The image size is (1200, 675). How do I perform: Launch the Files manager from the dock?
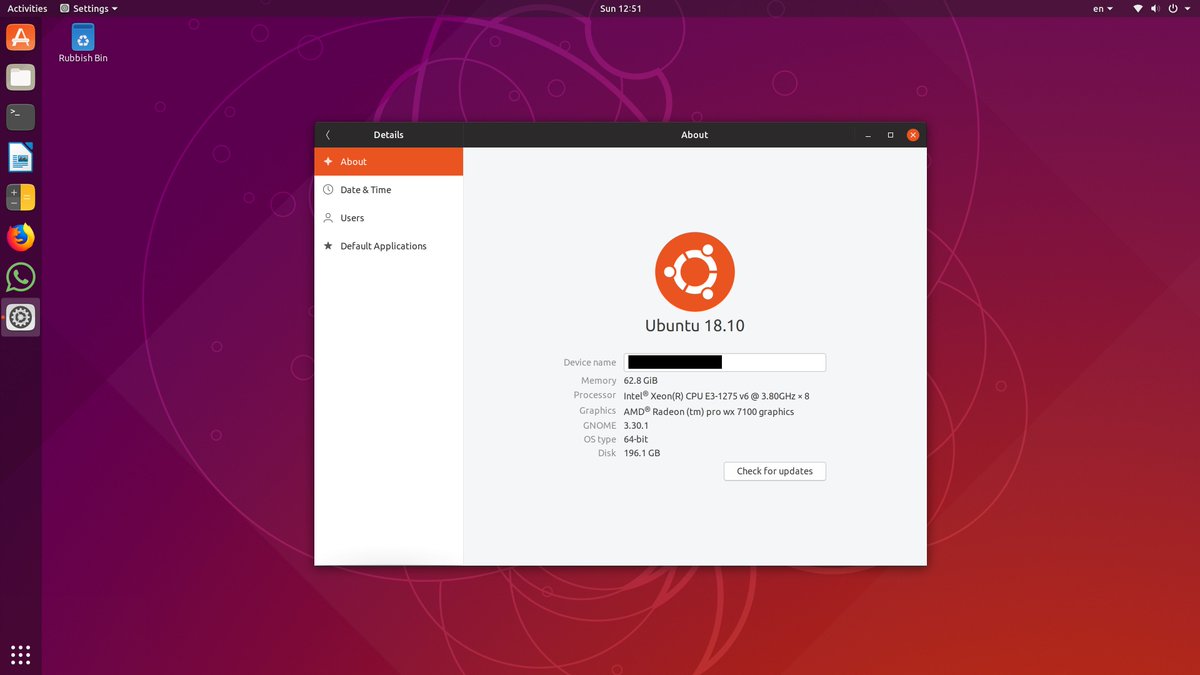coord(21,77)
